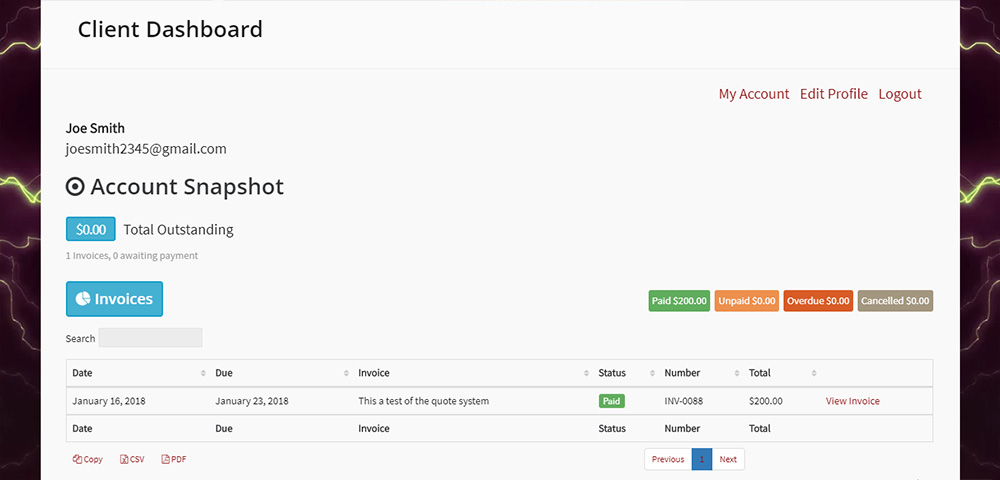1000x480 pixels.
Task: Select the green Paid $200.00 badge
Action: [x=679, y=301]
